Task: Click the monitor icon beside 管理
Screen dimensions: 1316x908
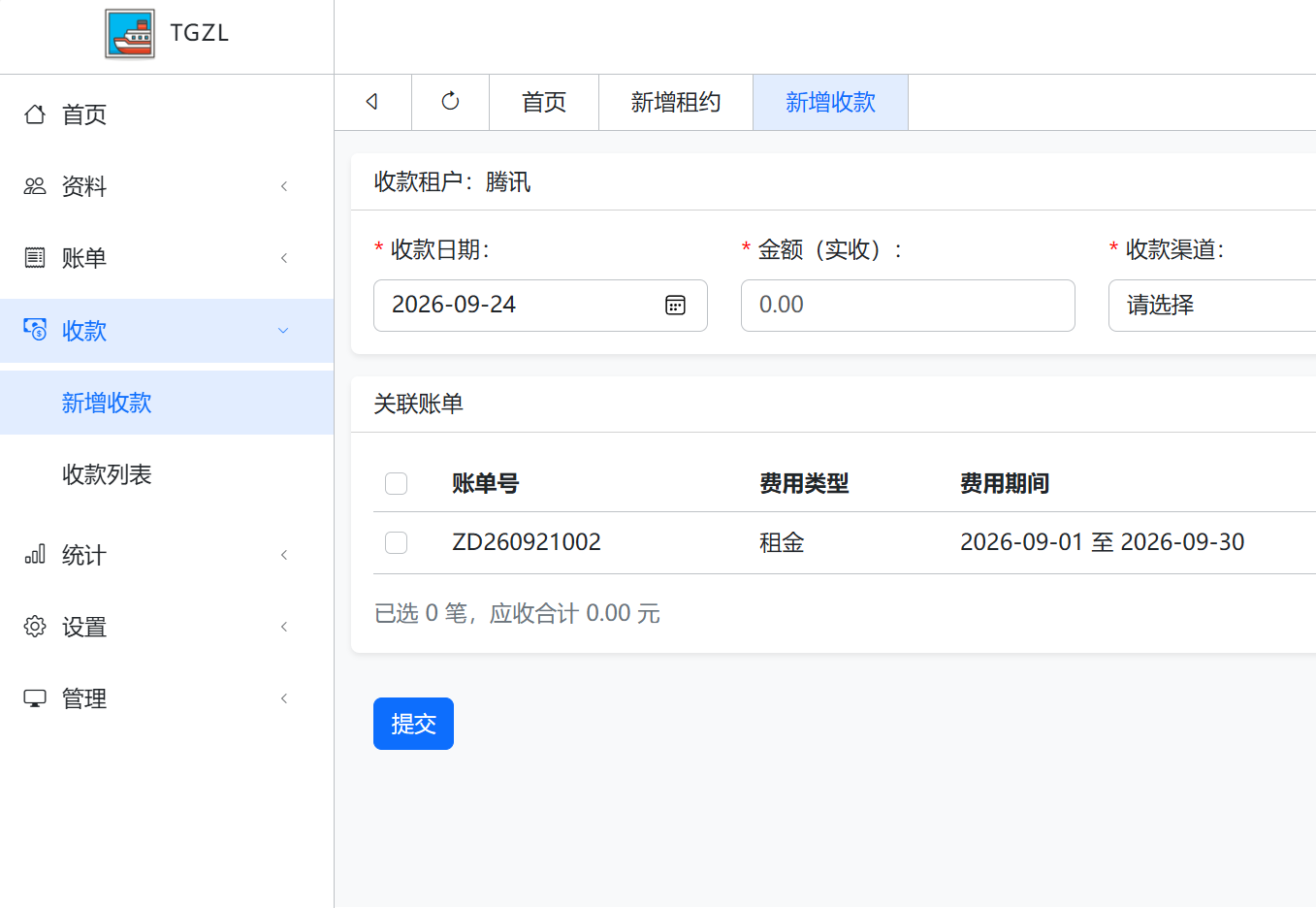Action: point(35,698)
